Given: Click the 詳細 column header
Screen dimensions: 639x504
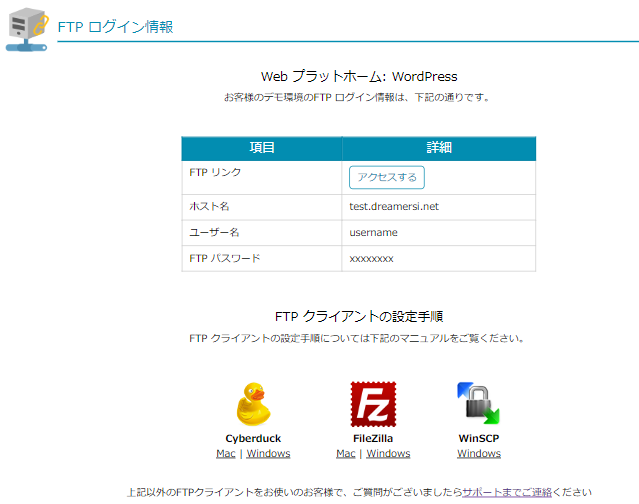Looking at the screenshot, I should [439, 148].
